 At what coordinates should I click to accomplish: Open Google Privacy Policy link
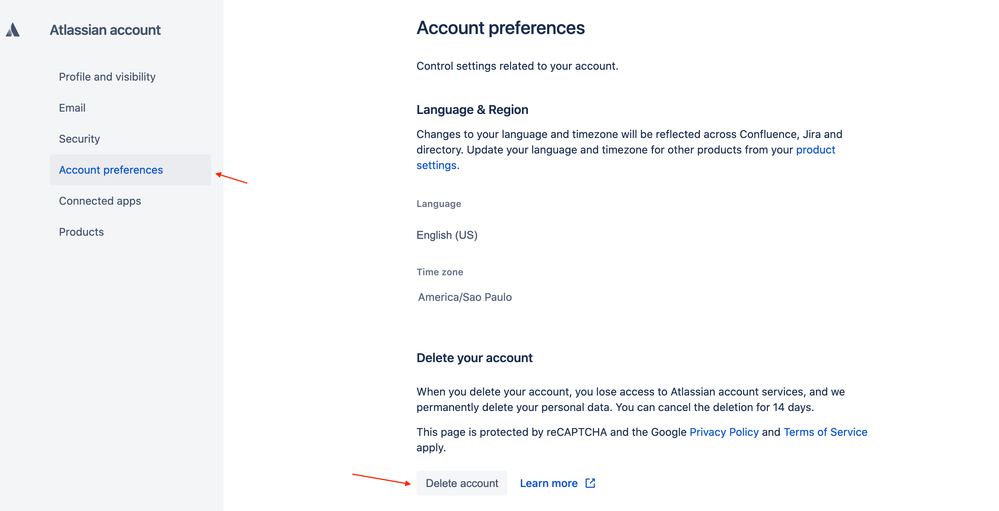click(723, 432)
